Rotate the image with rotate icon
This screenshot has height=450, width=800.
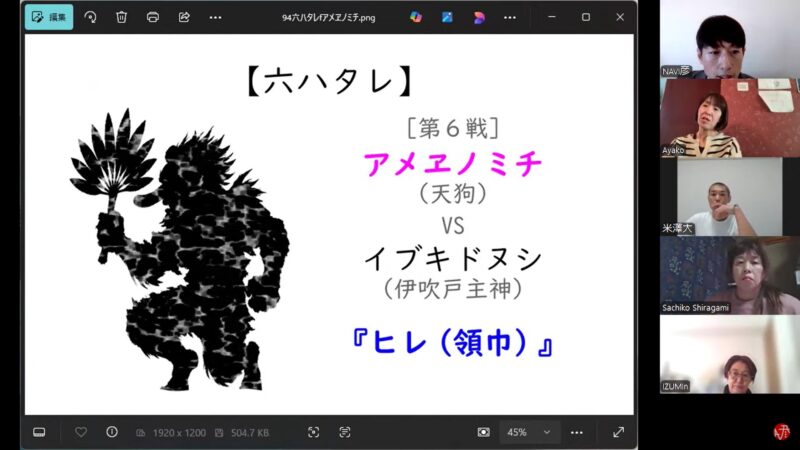(90, 17)
